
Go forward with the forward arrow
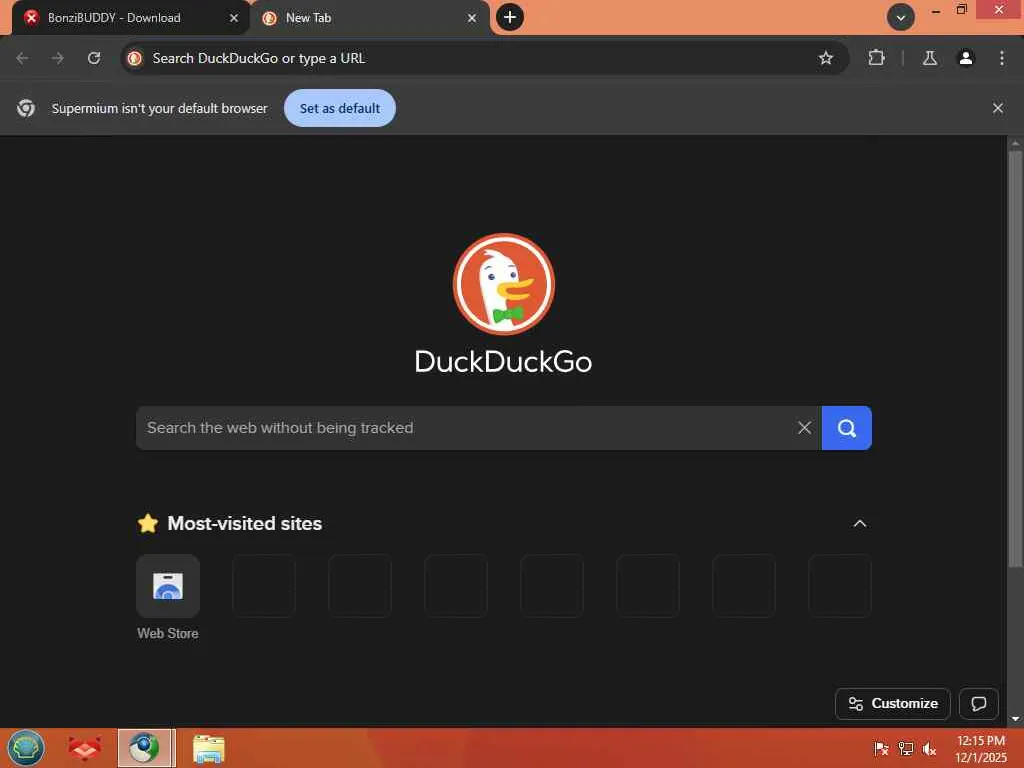(x=58, y=58)
